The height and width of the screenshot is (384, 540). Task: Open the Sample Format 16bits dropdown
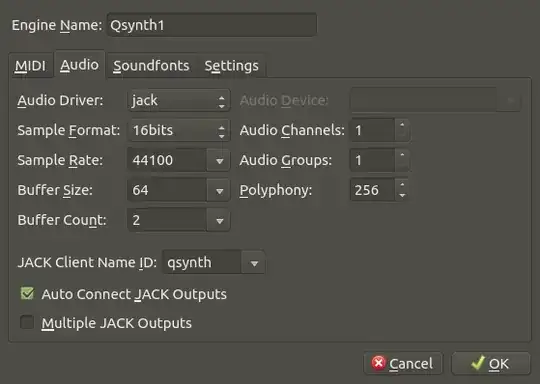pyautogui.click(x=178, y=130)
